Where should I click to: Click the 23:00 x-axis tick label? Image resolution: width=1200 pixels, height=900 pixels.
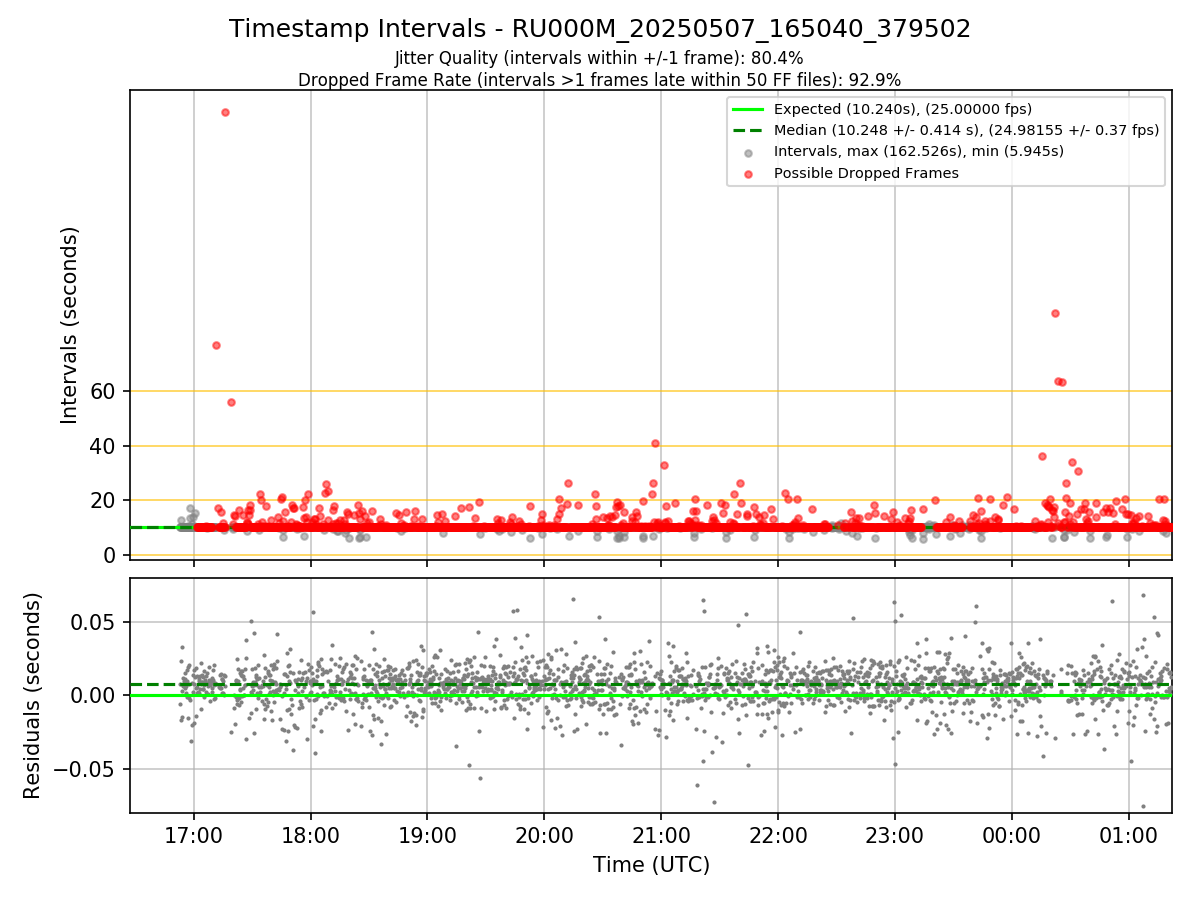pyautogui.click(x=895, y=835)
